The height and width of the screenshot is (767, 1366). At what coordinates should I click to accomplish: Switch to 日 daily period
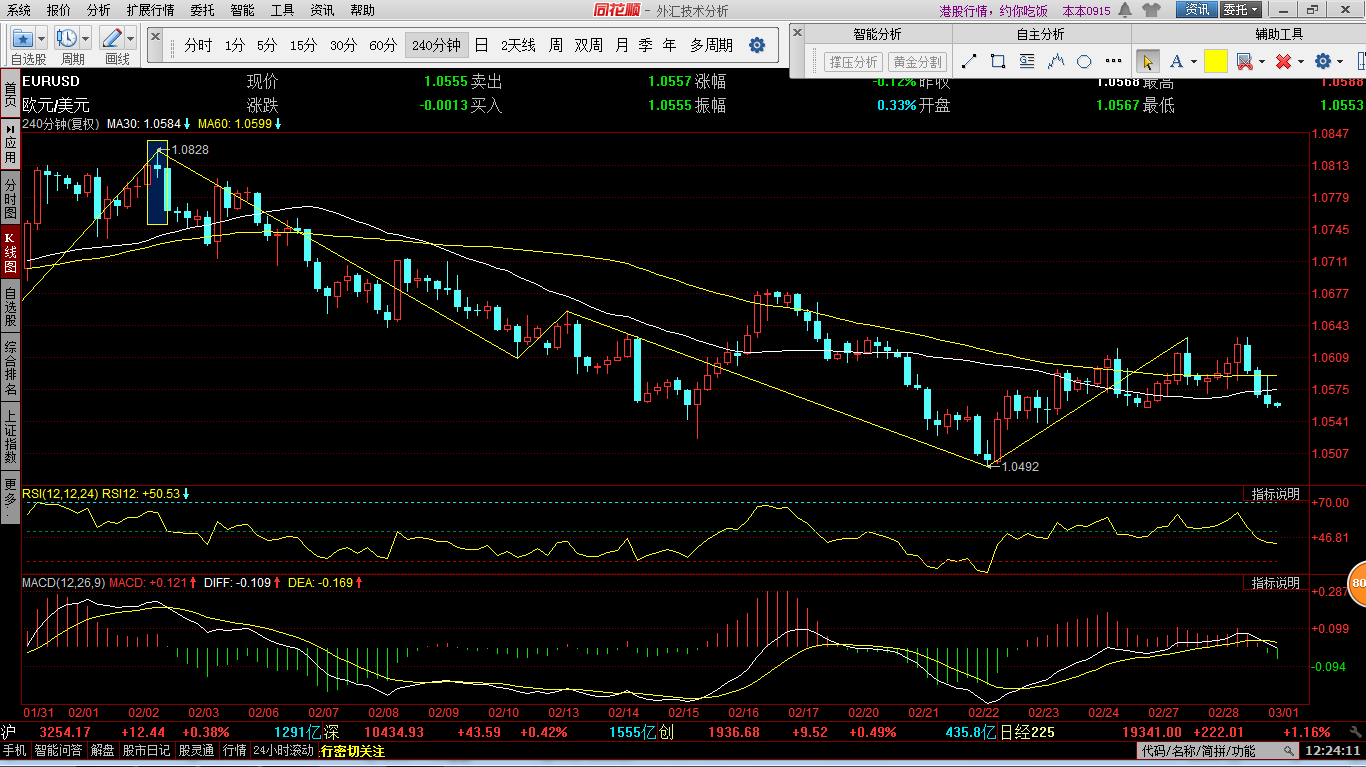click(x=481, y=45)
